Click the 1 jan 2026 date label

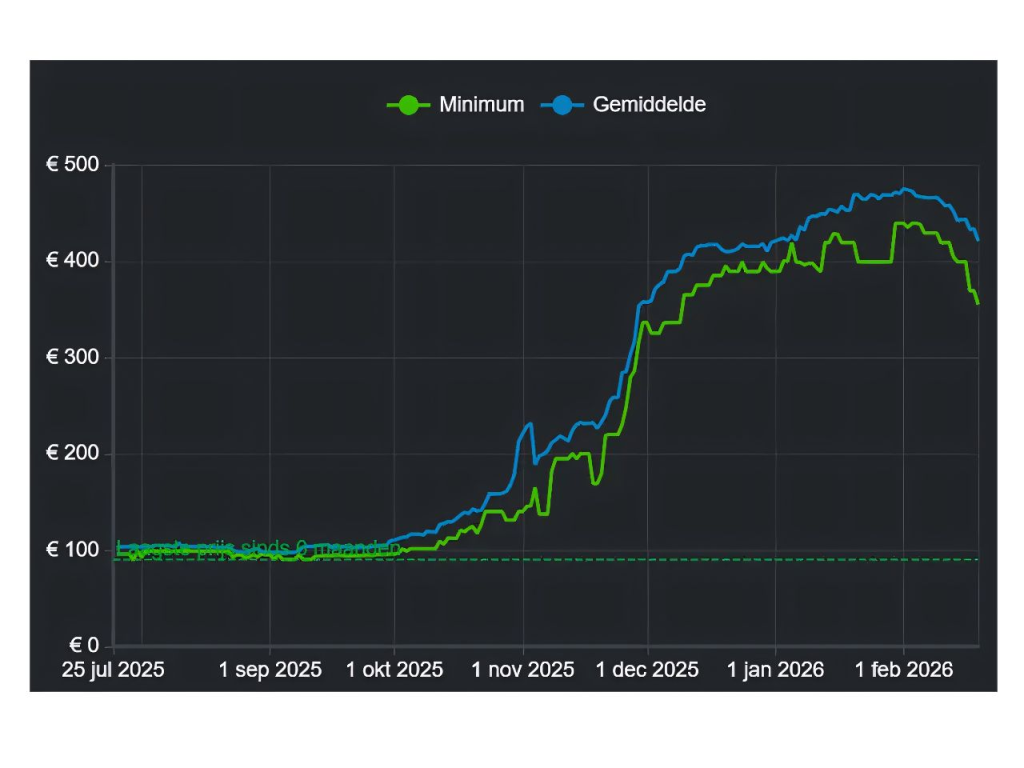[x=775, y=670]
